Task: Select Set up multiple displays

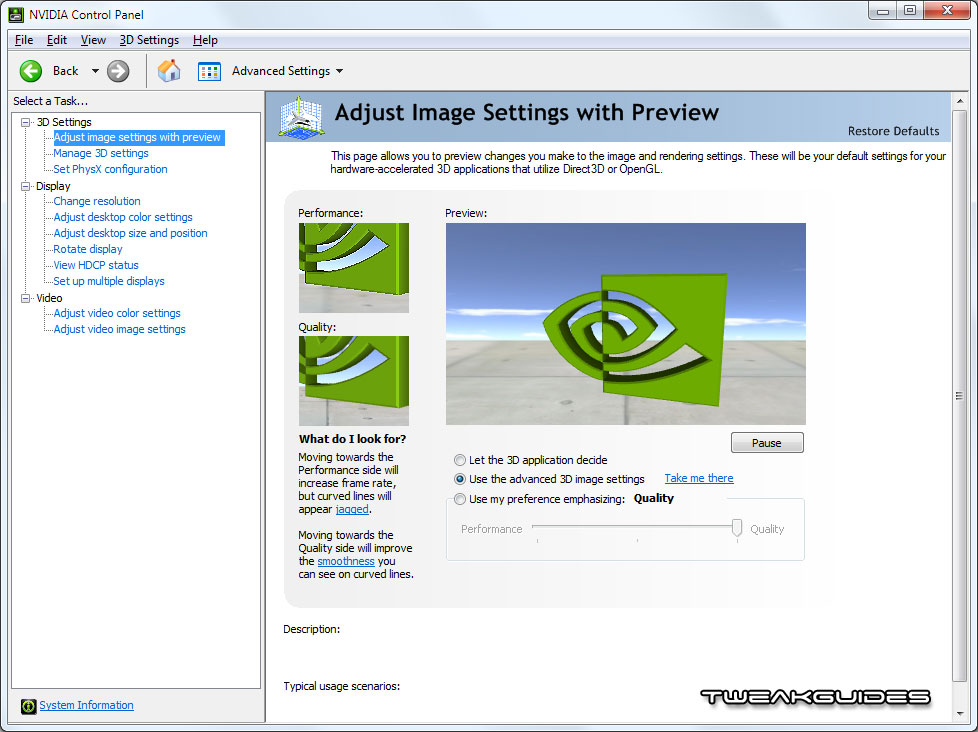Action: (109, 281)
